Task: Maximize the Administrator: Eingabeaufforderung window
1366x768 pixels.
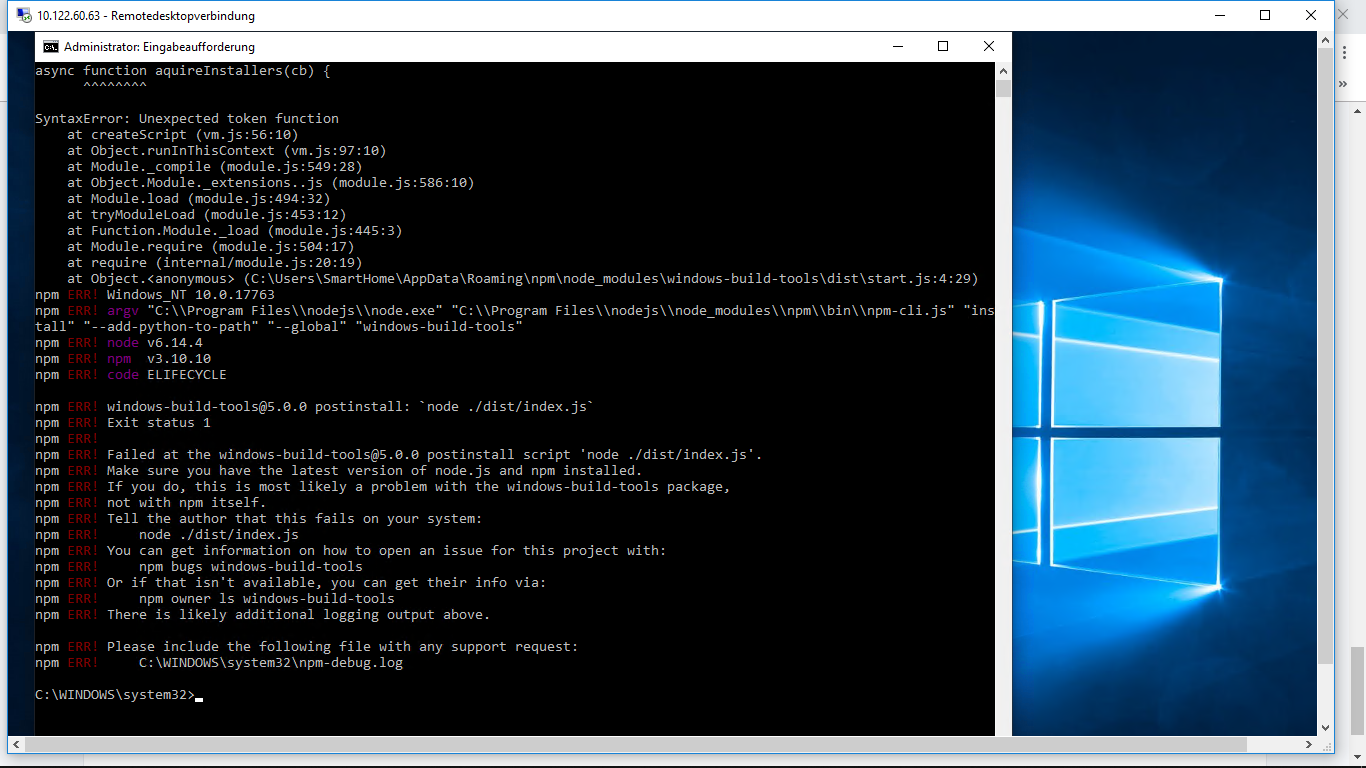Action: pyautogui.click(x=942, y=46)
